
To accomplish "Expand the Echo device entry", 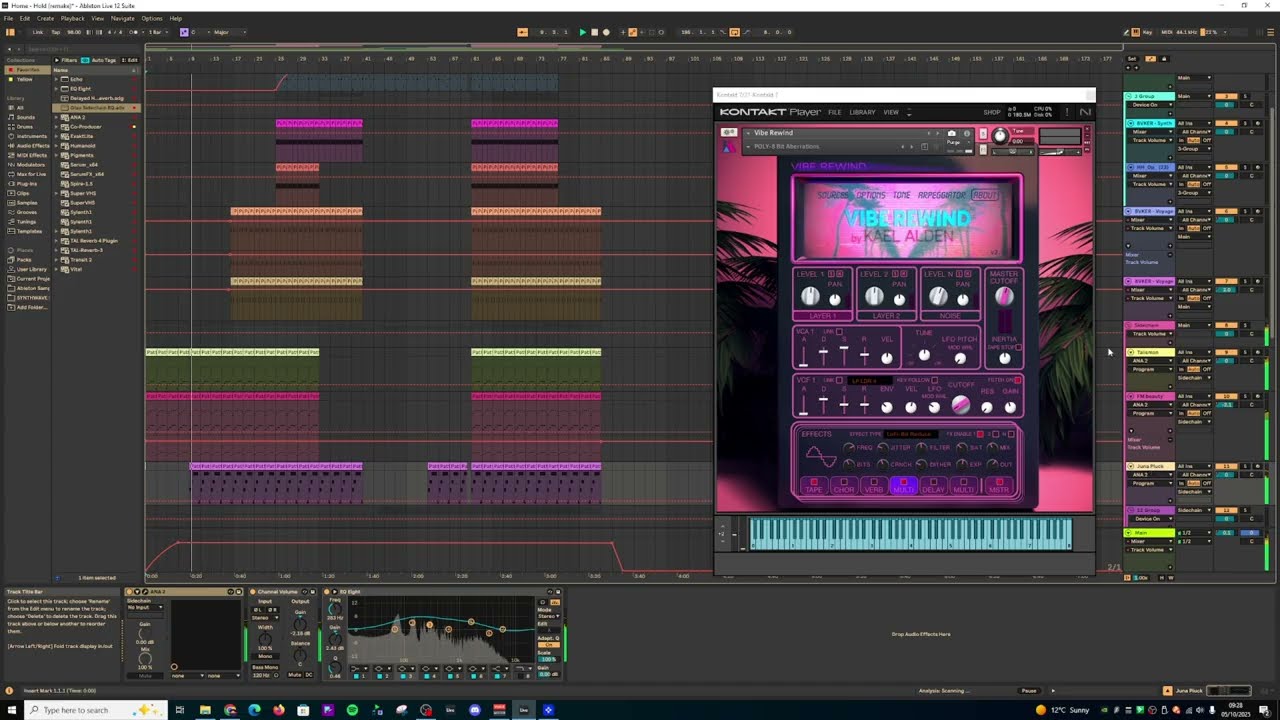I will [x=57, y=79].
